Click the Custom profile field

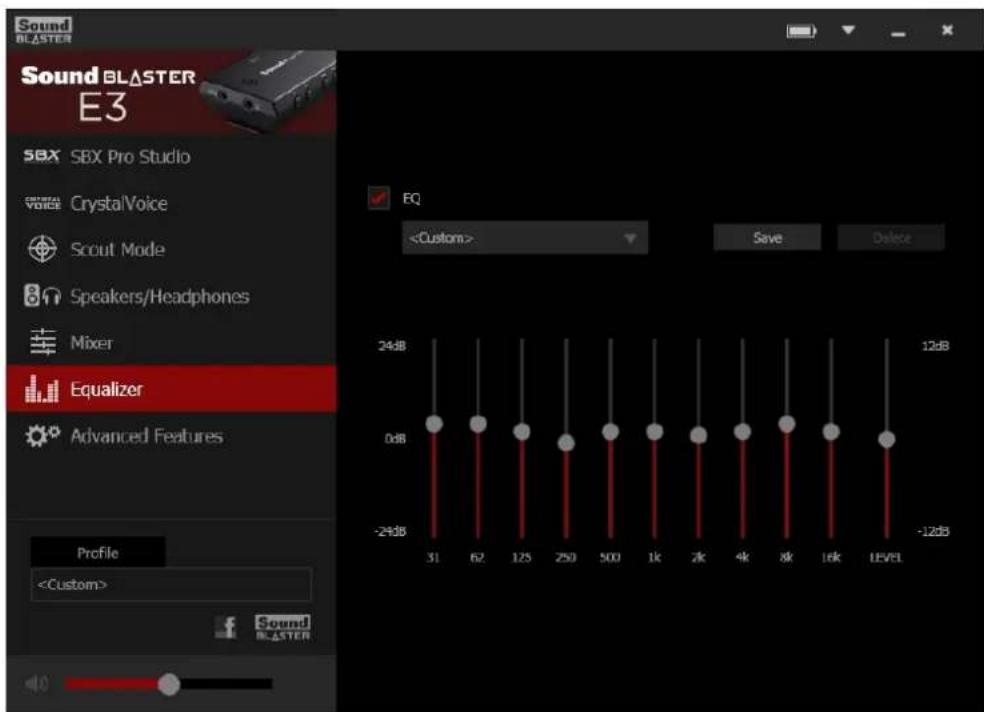171,585
